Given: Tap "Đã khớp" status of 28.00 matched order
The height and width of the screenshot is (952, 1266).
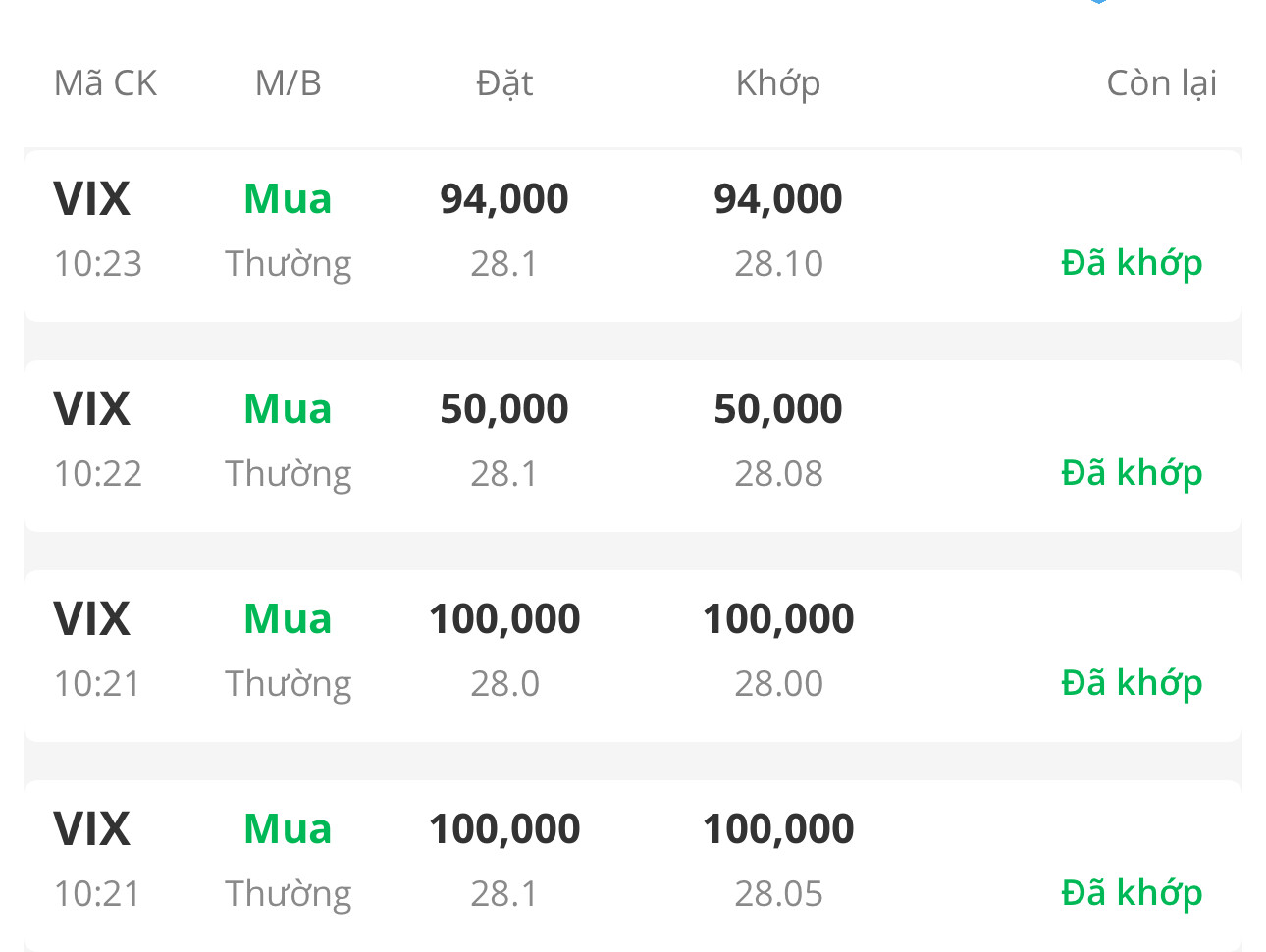Looking at the screenshot, I should [x=1132, y=683].
